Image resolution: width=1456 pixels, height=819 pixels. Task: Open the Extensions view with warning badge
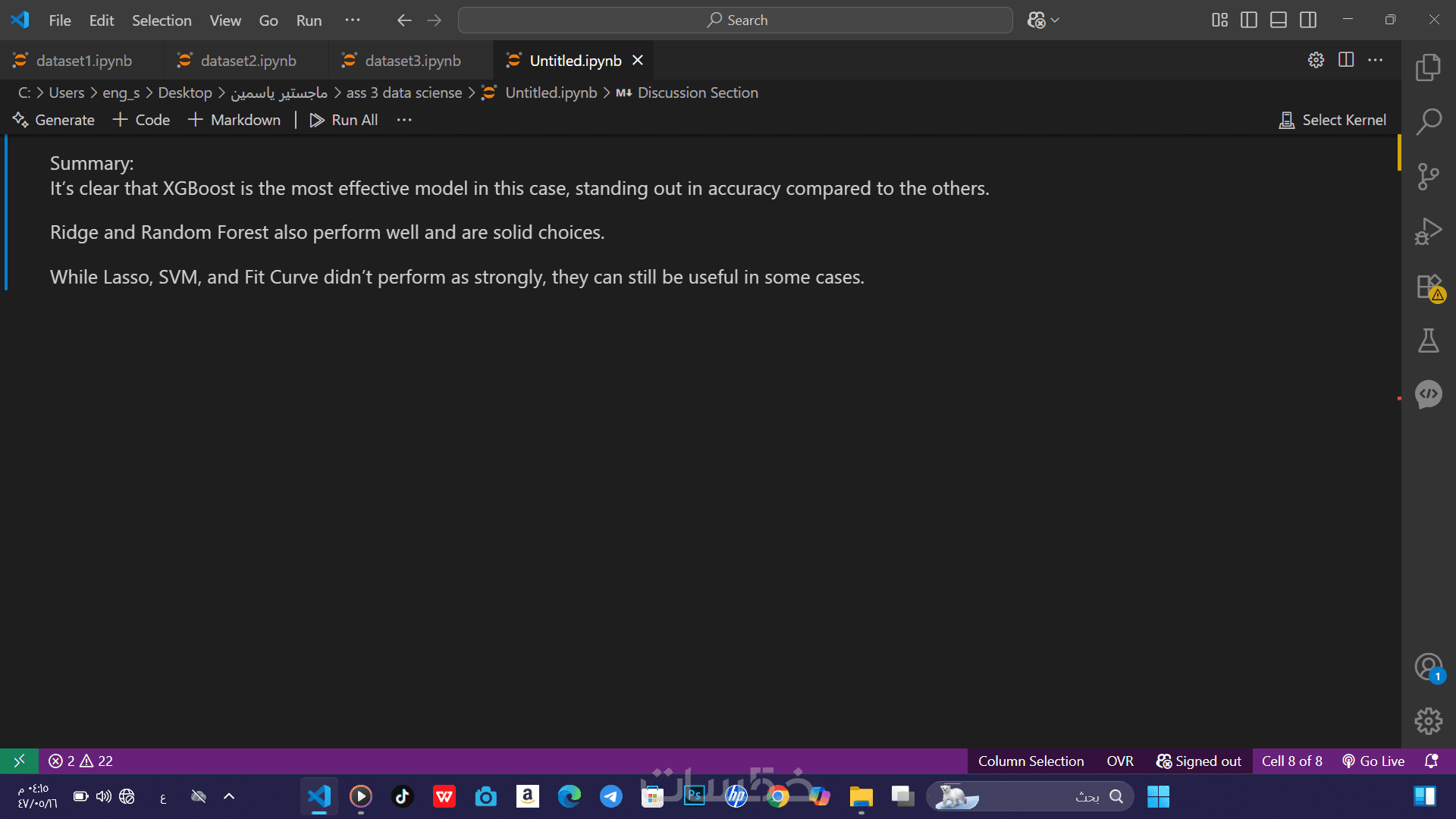coord(1428,287)
